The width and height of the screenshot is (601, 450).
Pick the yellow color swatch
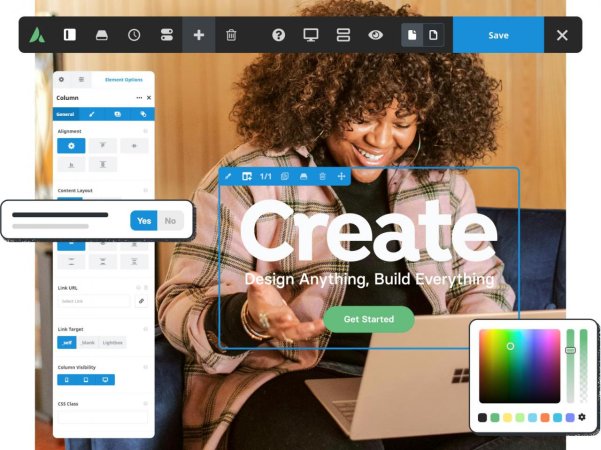[x=507, y=417]
